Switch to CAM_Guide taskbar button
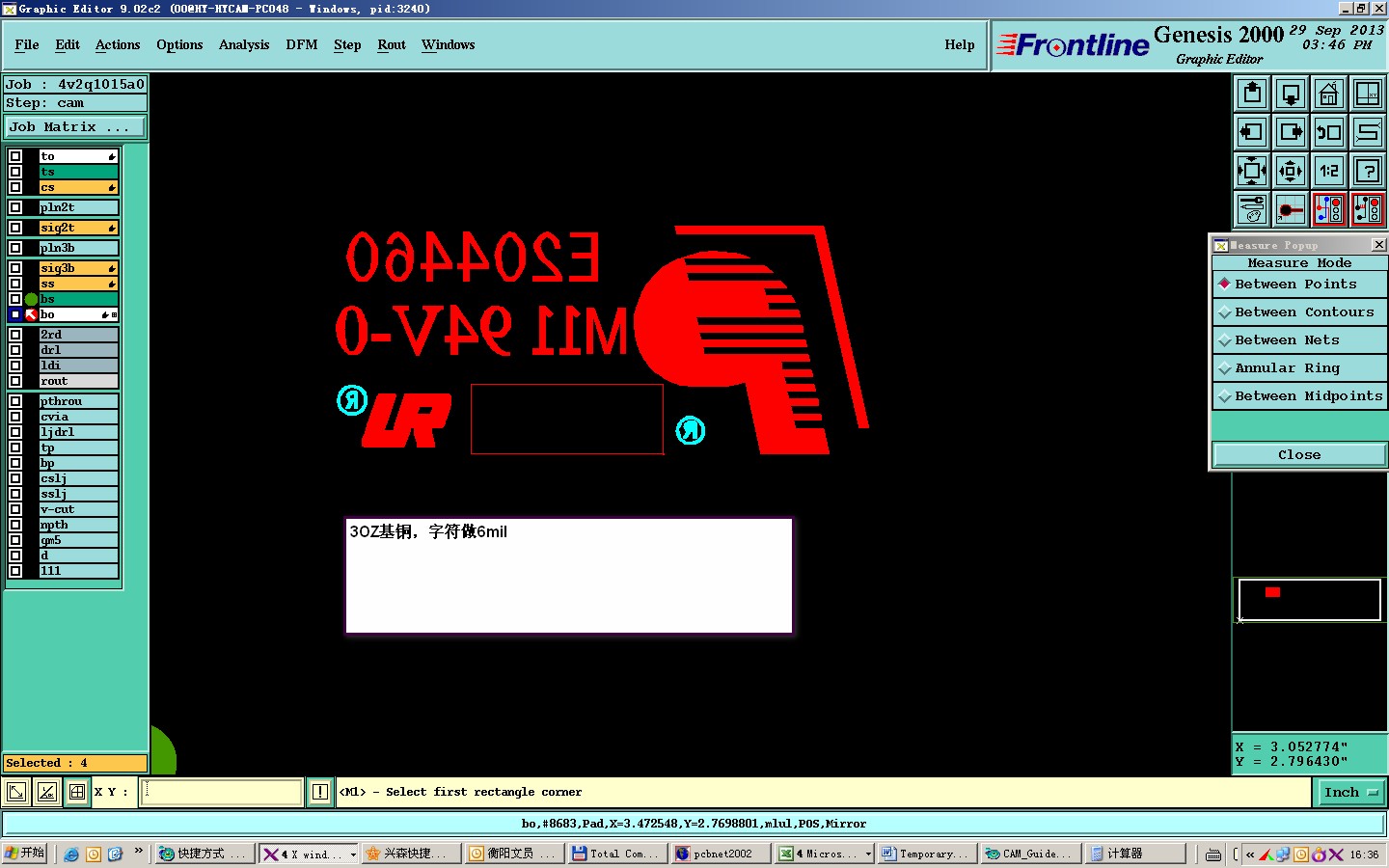Image resolution: width=1389 pixels, height=868 pixels. pyautogui.click(x=1030, y=854)
